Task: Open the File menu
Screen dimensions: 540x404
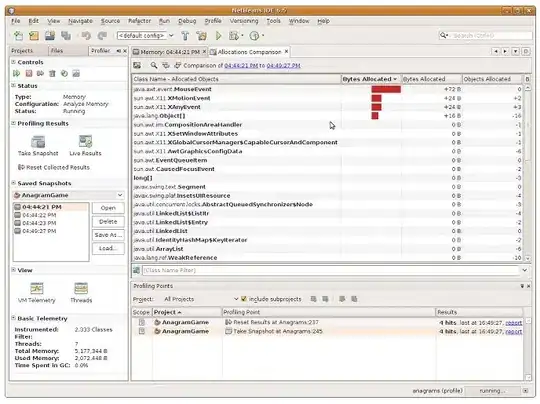Action: pyautogui.click(x=15, y=21)
